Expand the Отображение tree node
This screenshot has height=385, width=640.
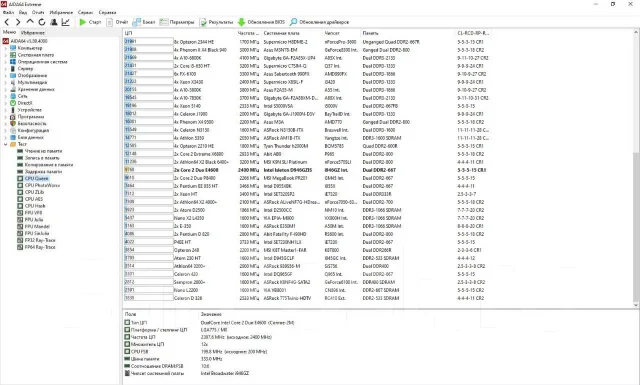pyautogui.click(x=6, y=76)
